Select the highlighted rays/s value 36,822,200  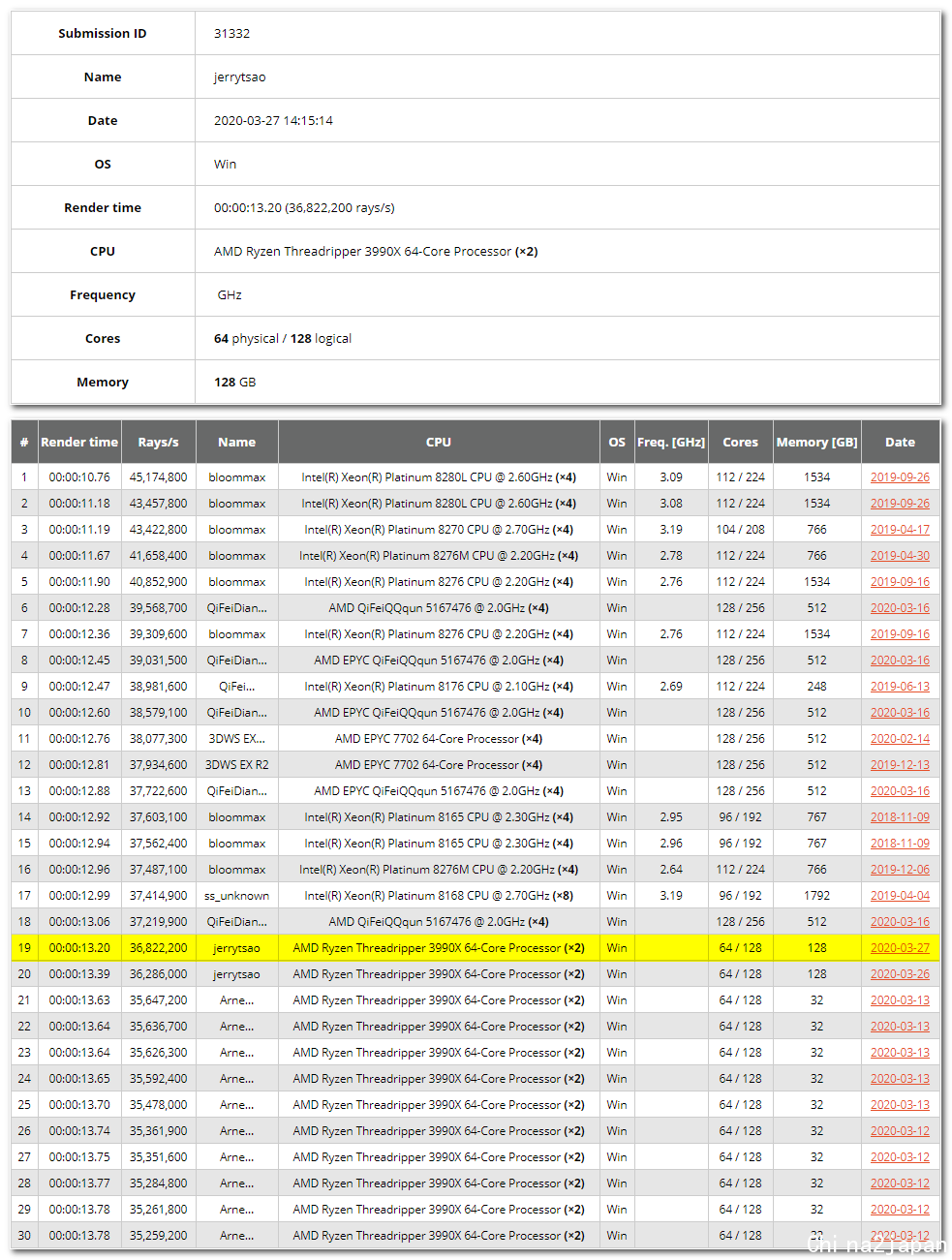pos(158,948)
